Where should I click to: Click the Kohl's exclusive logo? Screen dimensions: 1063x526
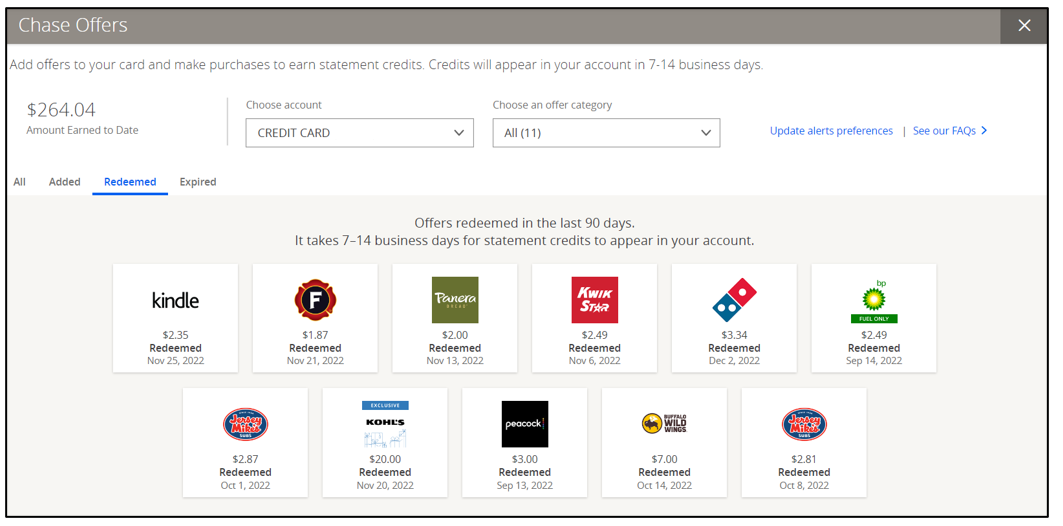tap(385, 424)
